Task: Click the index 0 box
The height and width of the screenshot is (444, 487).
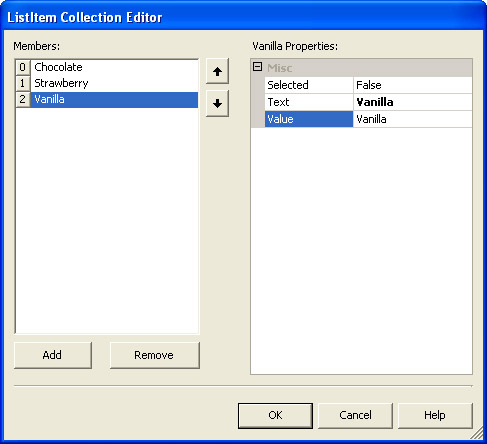Action: point(23,67)
